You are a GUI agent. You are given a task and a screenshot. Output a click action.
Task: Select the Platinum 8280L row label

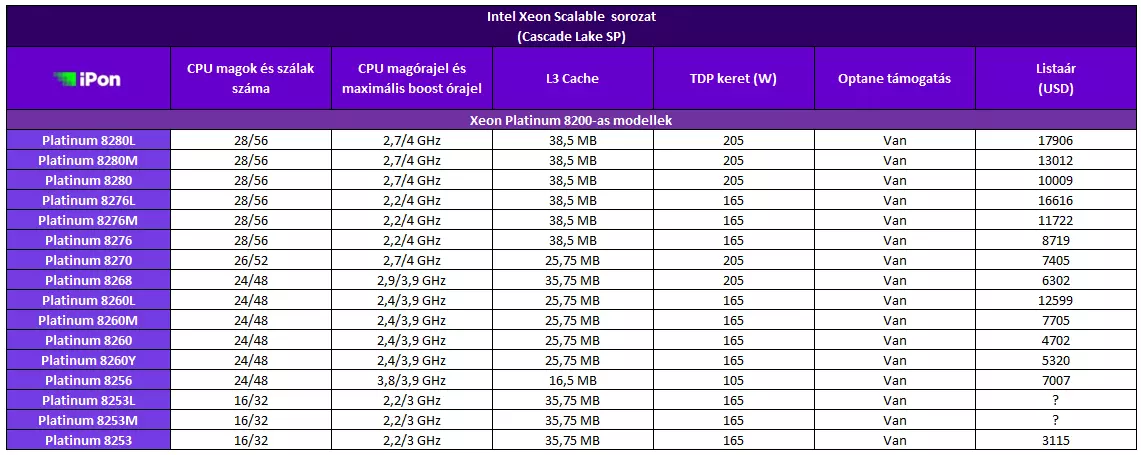[88, 140]
